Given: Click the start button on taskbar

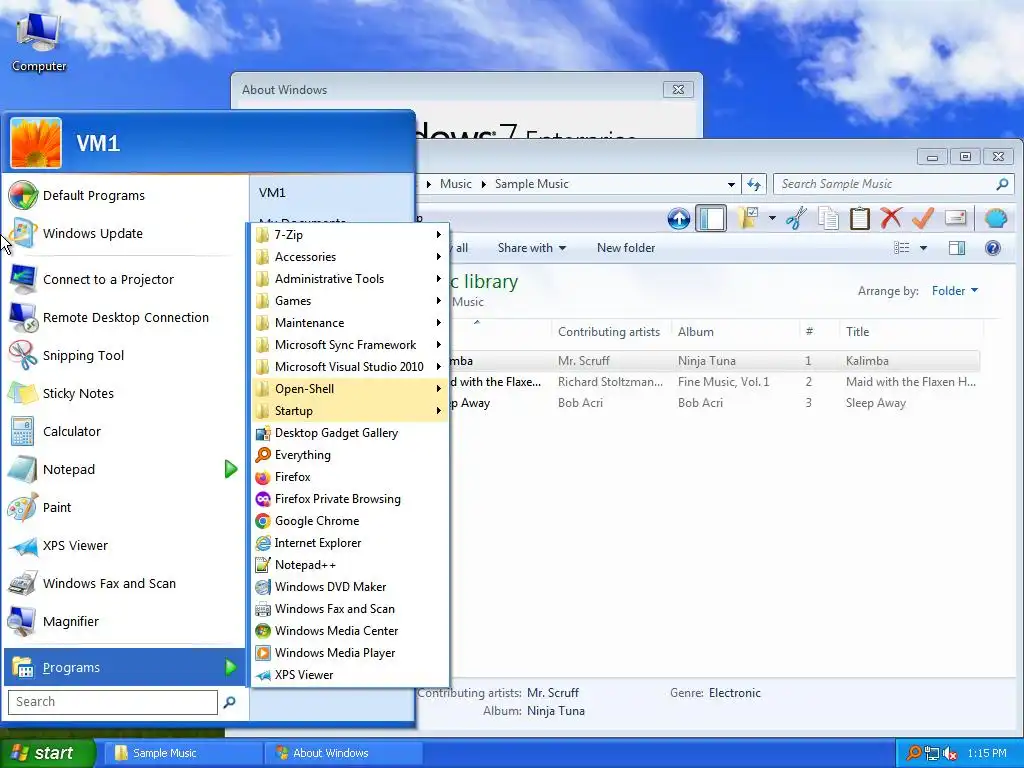Looking at the screenshot, I should [46, 753].
